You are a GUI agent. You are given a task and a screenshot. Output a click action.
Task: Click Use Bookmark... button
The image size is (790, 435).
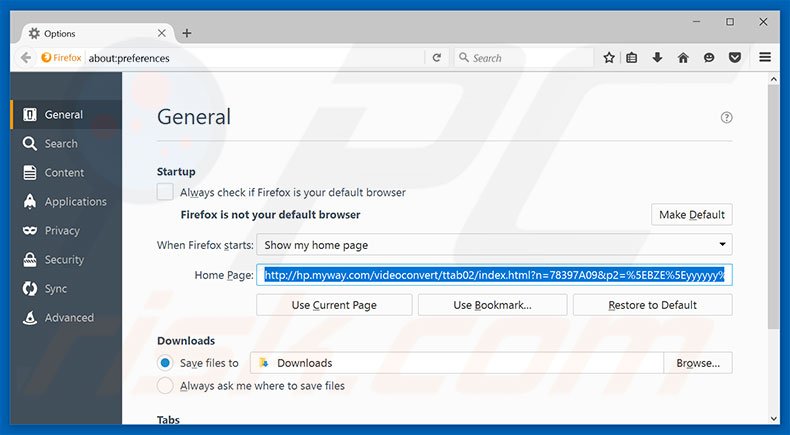492,305
